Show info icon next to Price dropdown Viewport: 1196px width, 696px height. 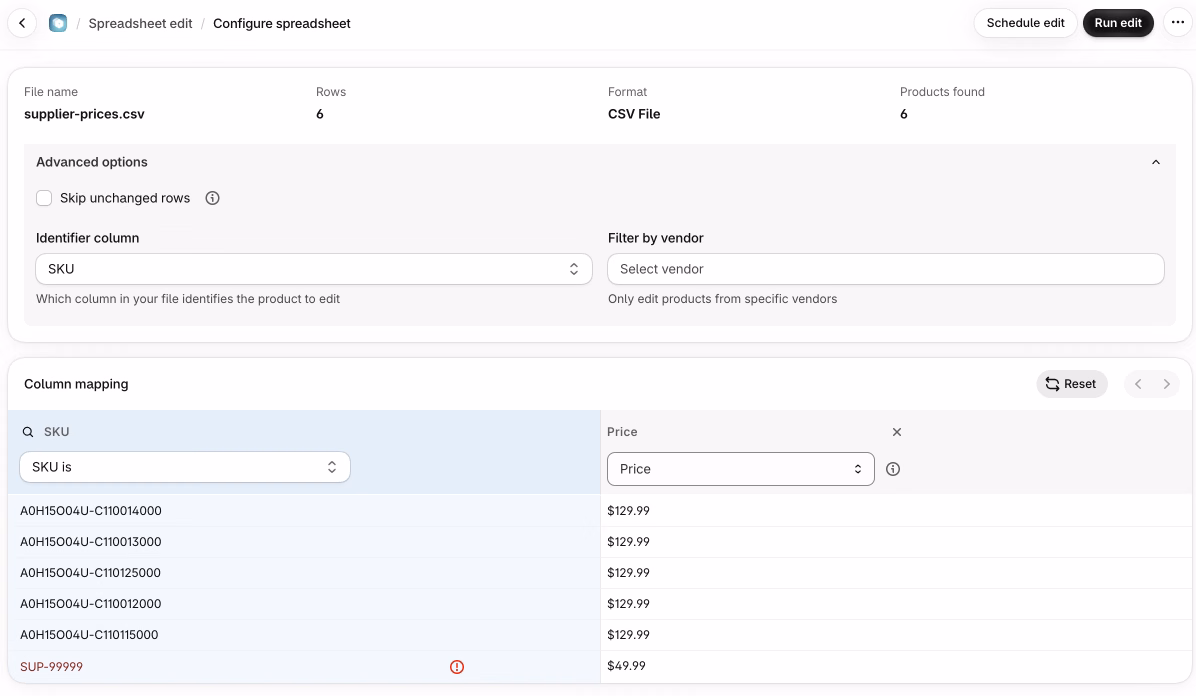pos(893,469)
